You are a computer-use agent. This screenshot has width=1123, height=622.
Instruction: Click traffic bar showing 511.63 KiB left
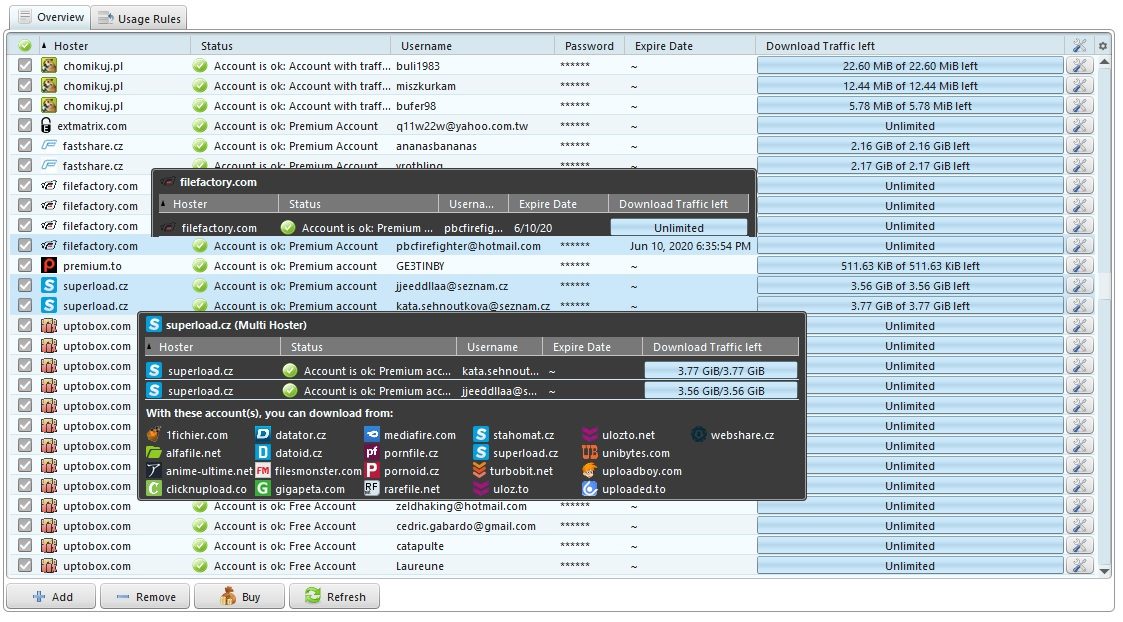(x=910, y=266)
